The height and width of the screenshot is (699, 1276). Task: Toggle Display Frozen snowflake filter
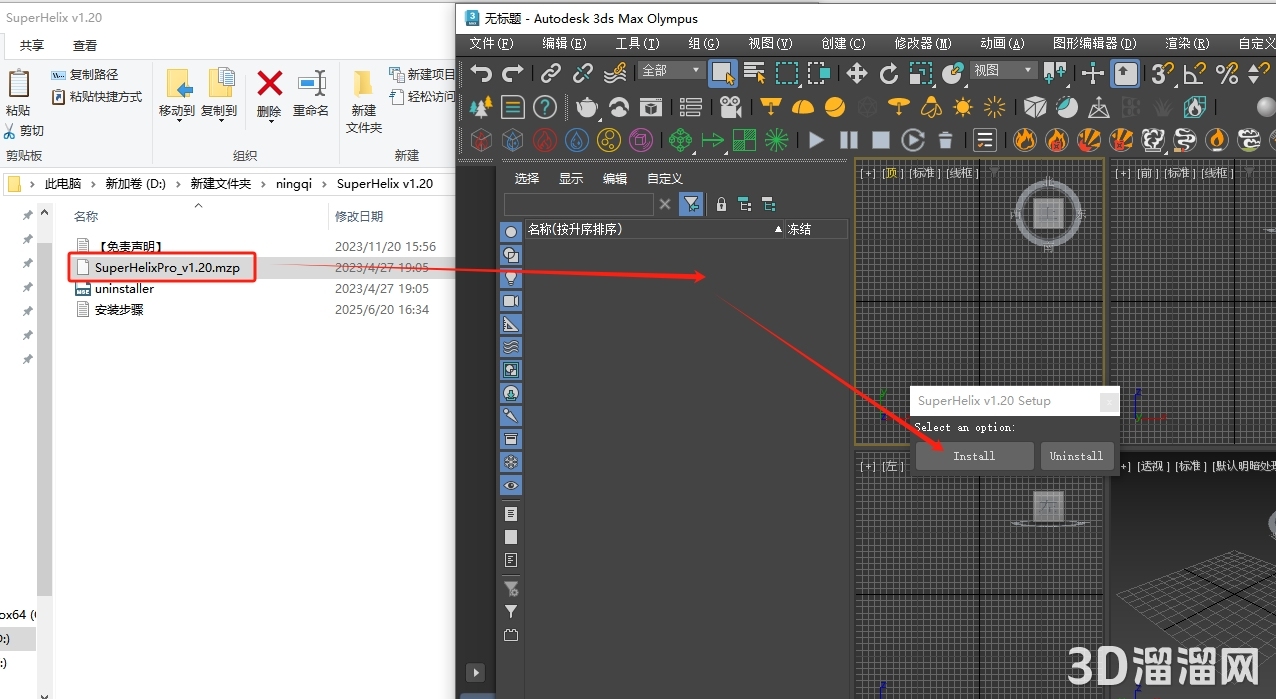(511, 462)
